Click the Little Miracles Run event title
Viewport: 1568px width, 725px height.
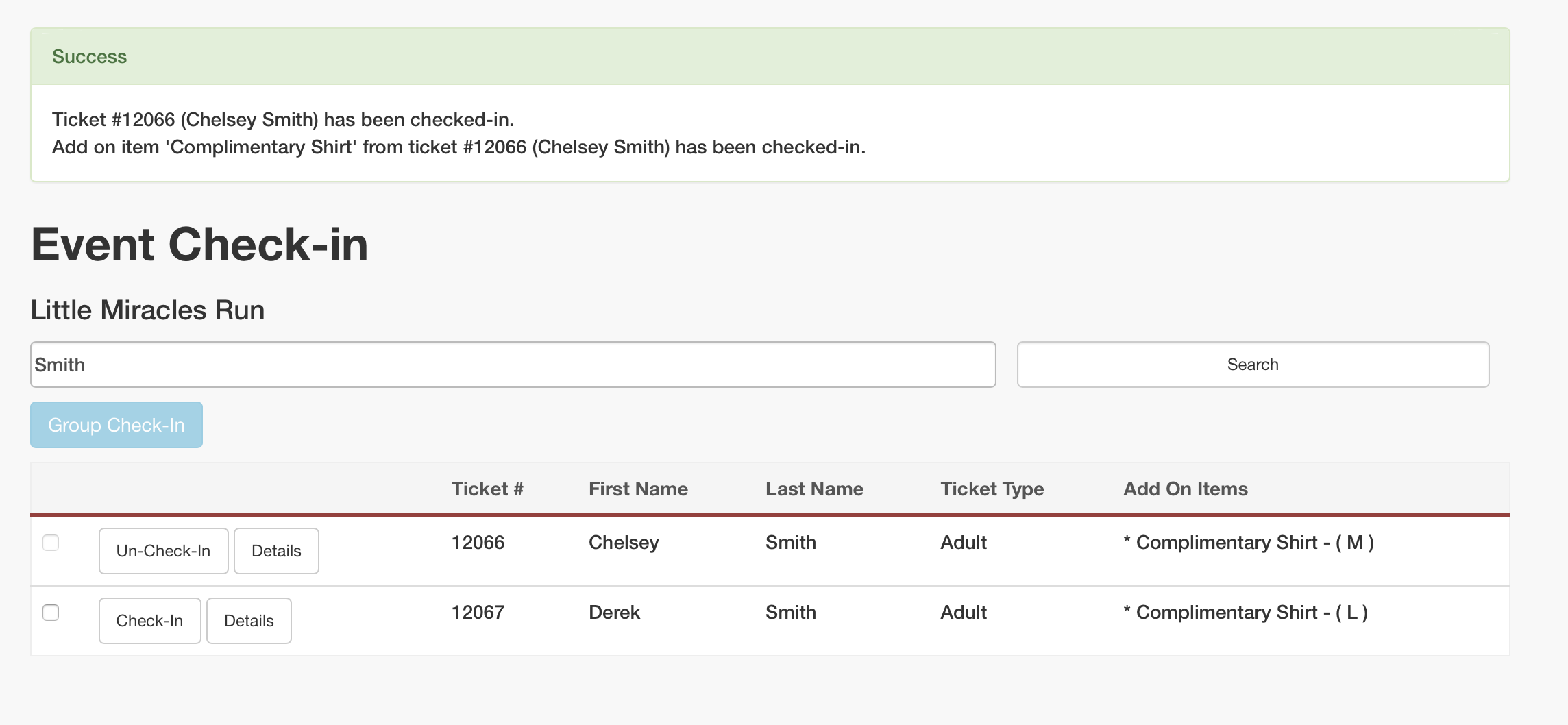(147, 310)
